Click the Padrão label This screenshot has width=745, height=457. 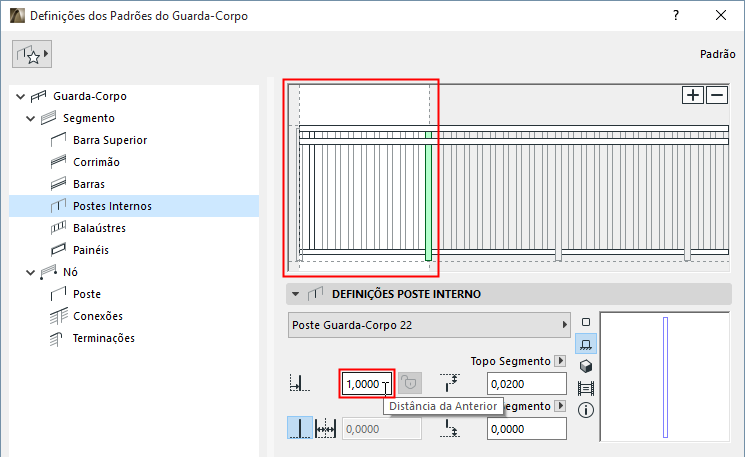[x=717, y=54]
